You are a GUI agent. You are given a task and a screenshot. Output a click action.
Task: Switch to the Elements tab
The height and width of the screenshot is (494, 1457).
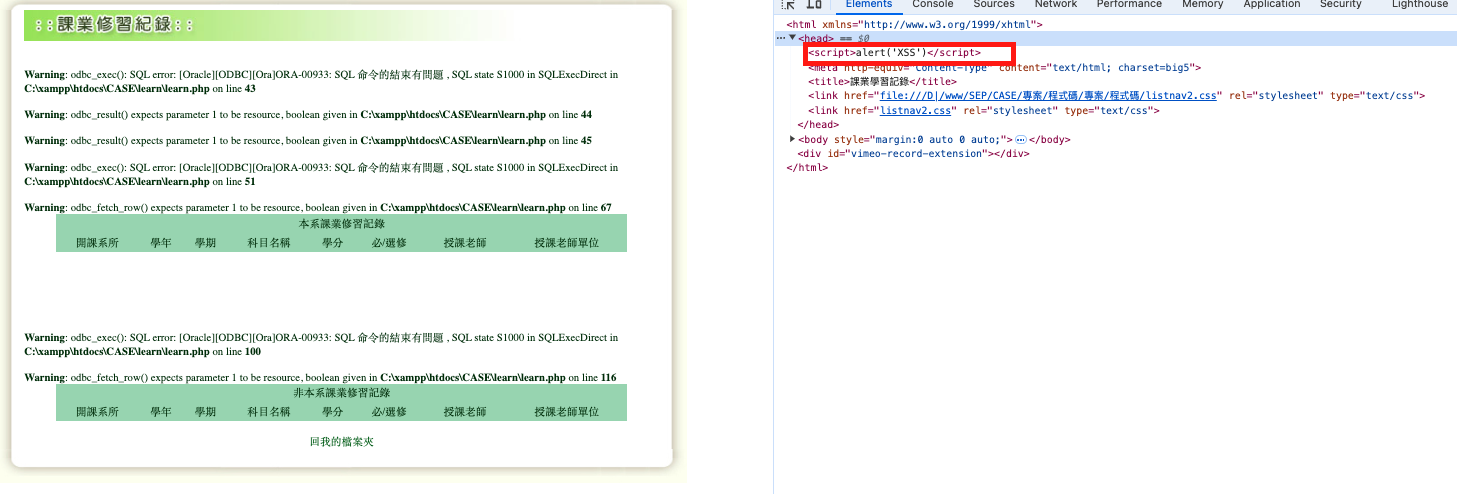click(x=868, y=5)
